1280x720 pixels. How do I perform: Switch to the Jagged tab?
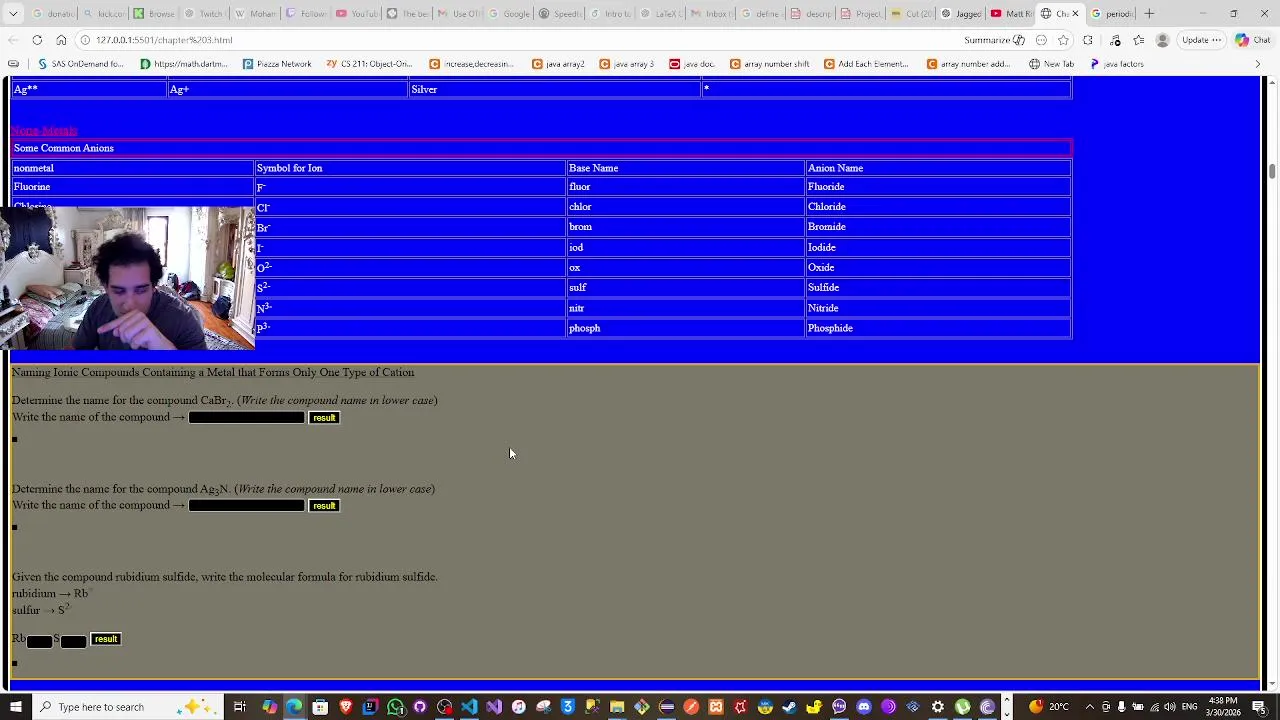pyautogui.click(x=961, y=14)
